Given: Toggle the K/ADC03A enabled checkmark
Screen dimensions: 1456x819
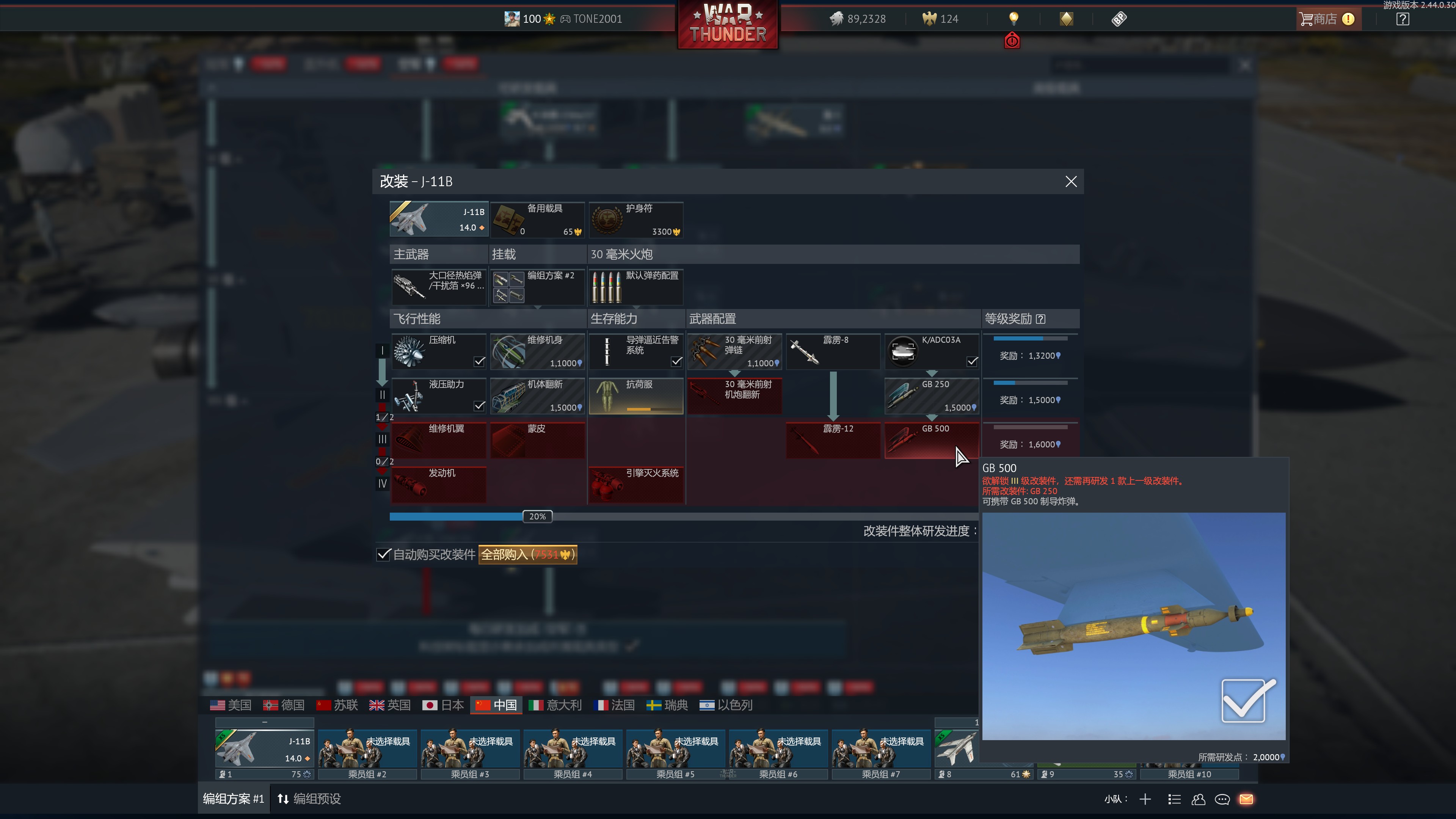Looking at the screenshot, I should [972, 361].
